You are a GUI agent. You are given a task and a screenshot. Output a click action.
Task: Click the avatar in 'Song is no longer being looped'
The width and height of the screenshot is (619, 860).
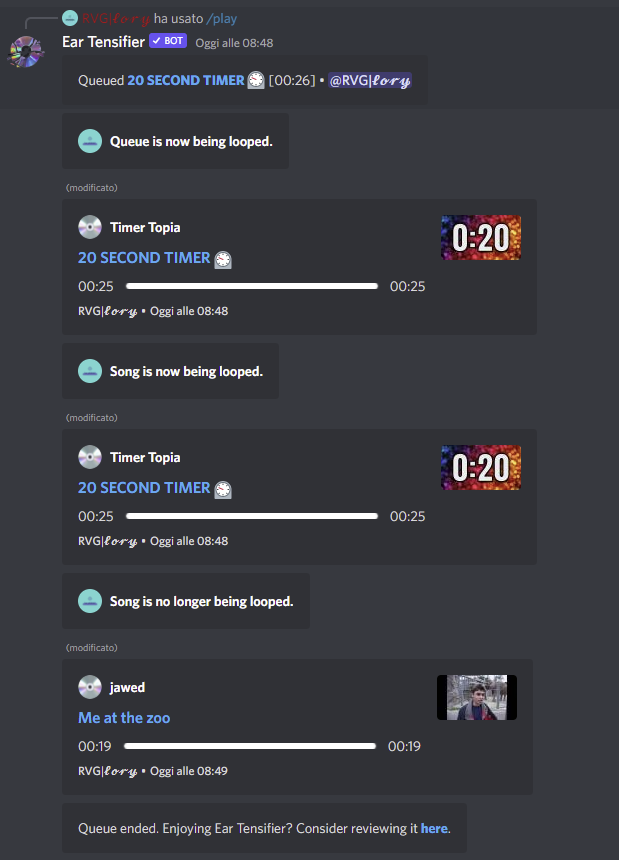point(90,601)
